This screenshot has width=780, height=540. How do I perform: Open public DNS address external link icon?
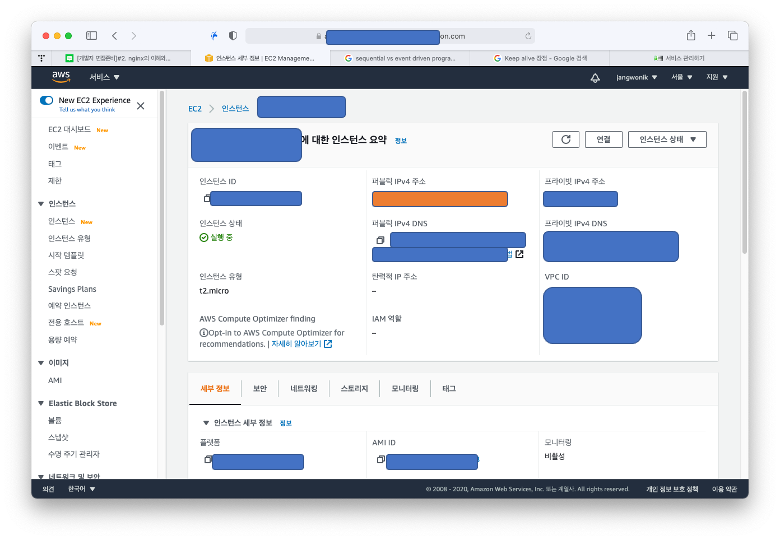(519, 254)
